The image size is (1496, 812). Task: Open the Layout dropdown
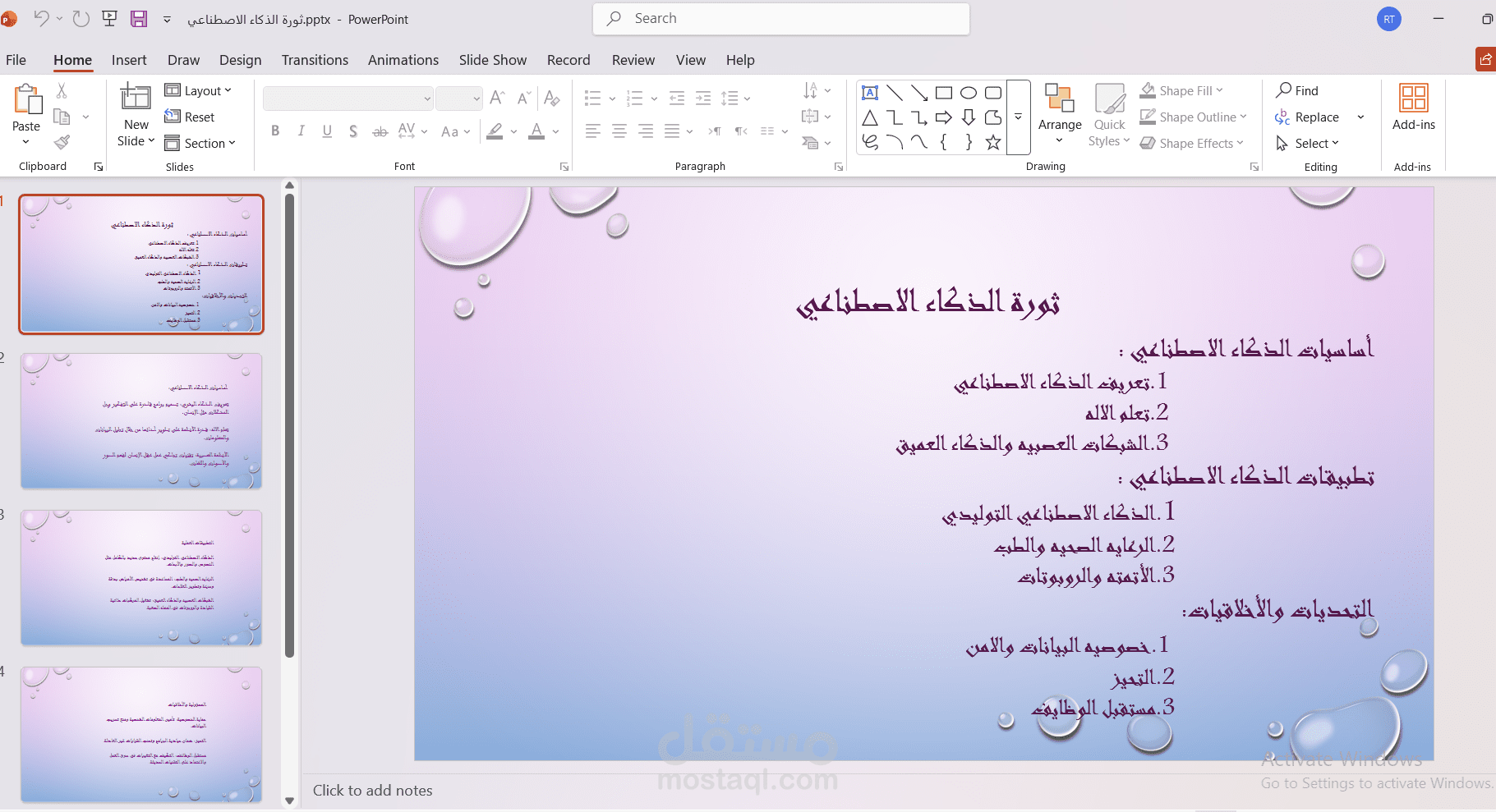coord(198,90)
